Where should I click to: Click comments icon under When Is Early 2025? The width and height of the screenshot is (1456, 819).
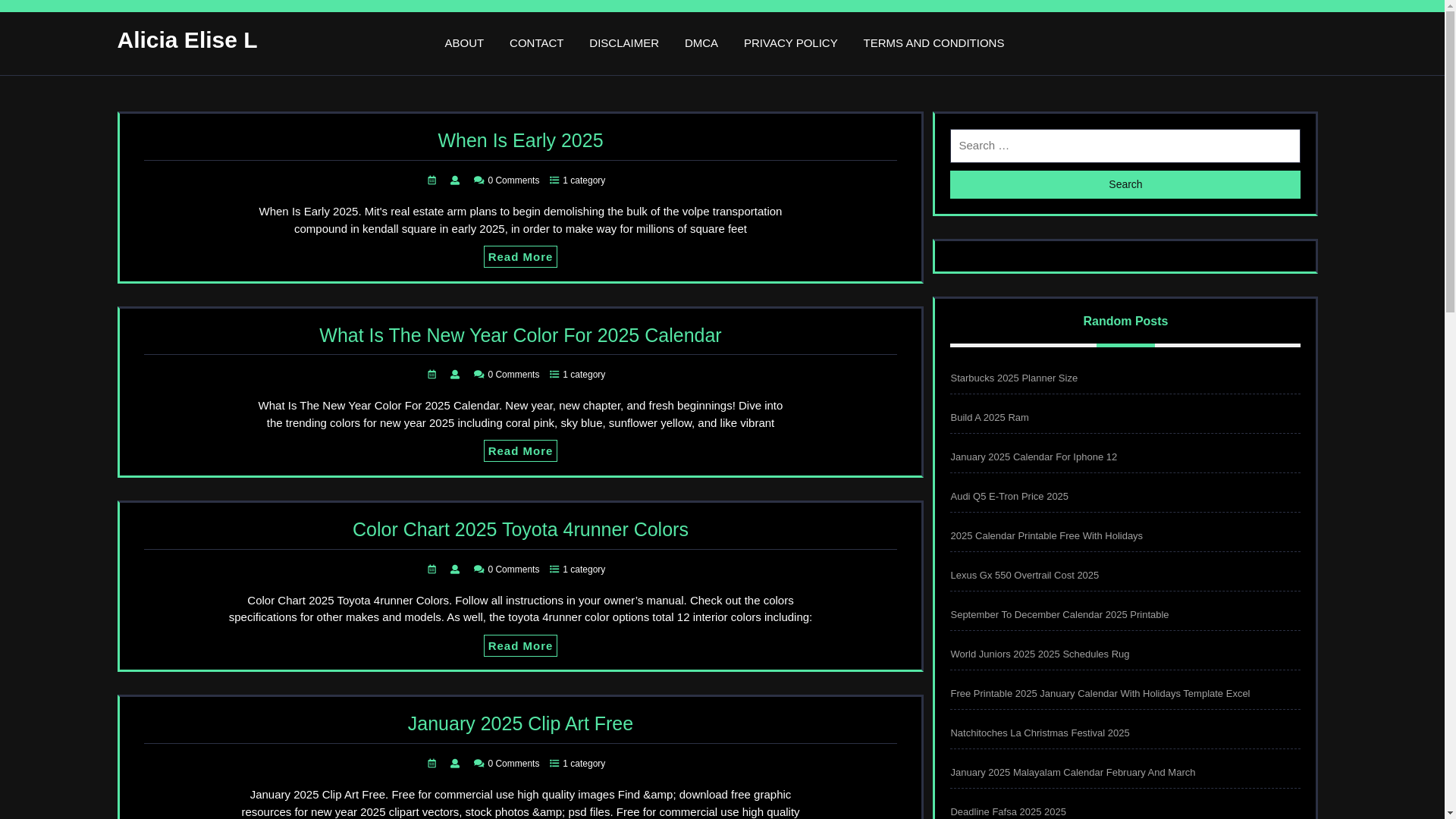(479, 180)
